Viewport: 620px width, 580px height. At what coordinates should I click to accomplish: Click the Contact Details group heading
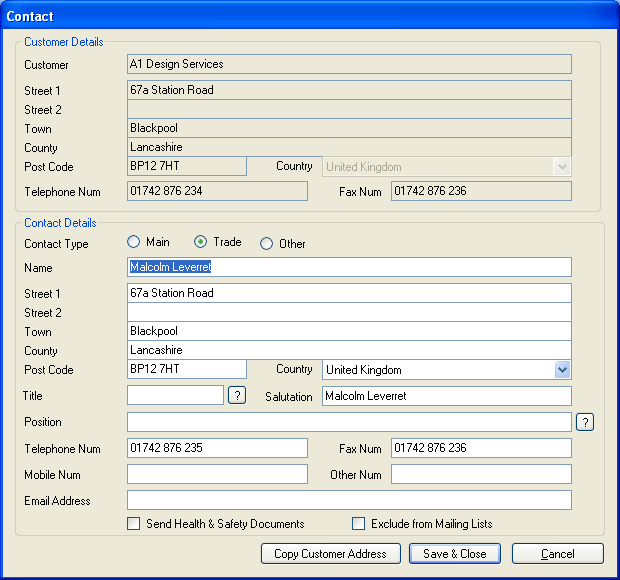click(60, 223)
